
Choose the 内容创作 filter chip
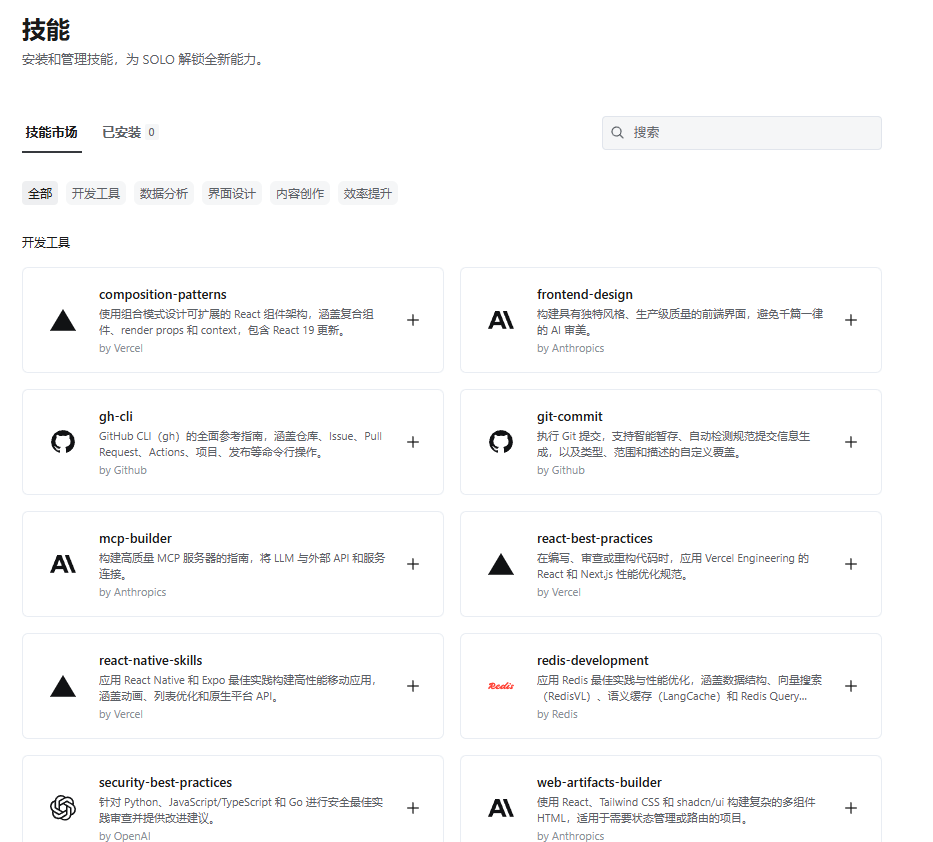pyautogui.click(x=300, y=194)
